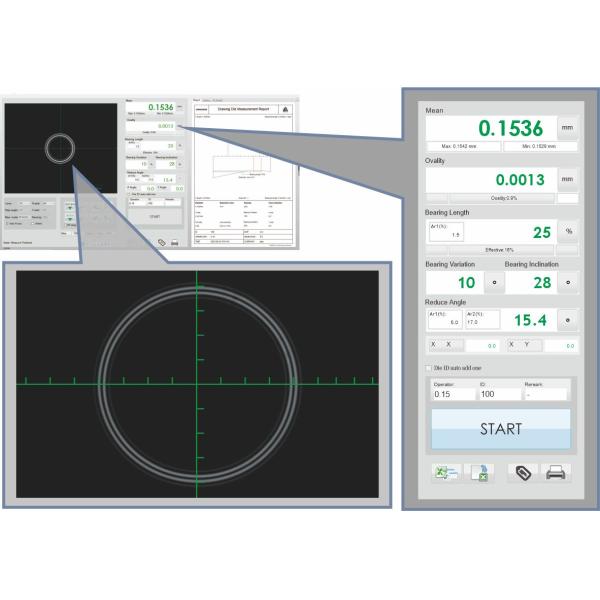Click the ID input field showing 100
Image resolution: width=600 pixels, height=600 pixels.
tap(498, 394)
